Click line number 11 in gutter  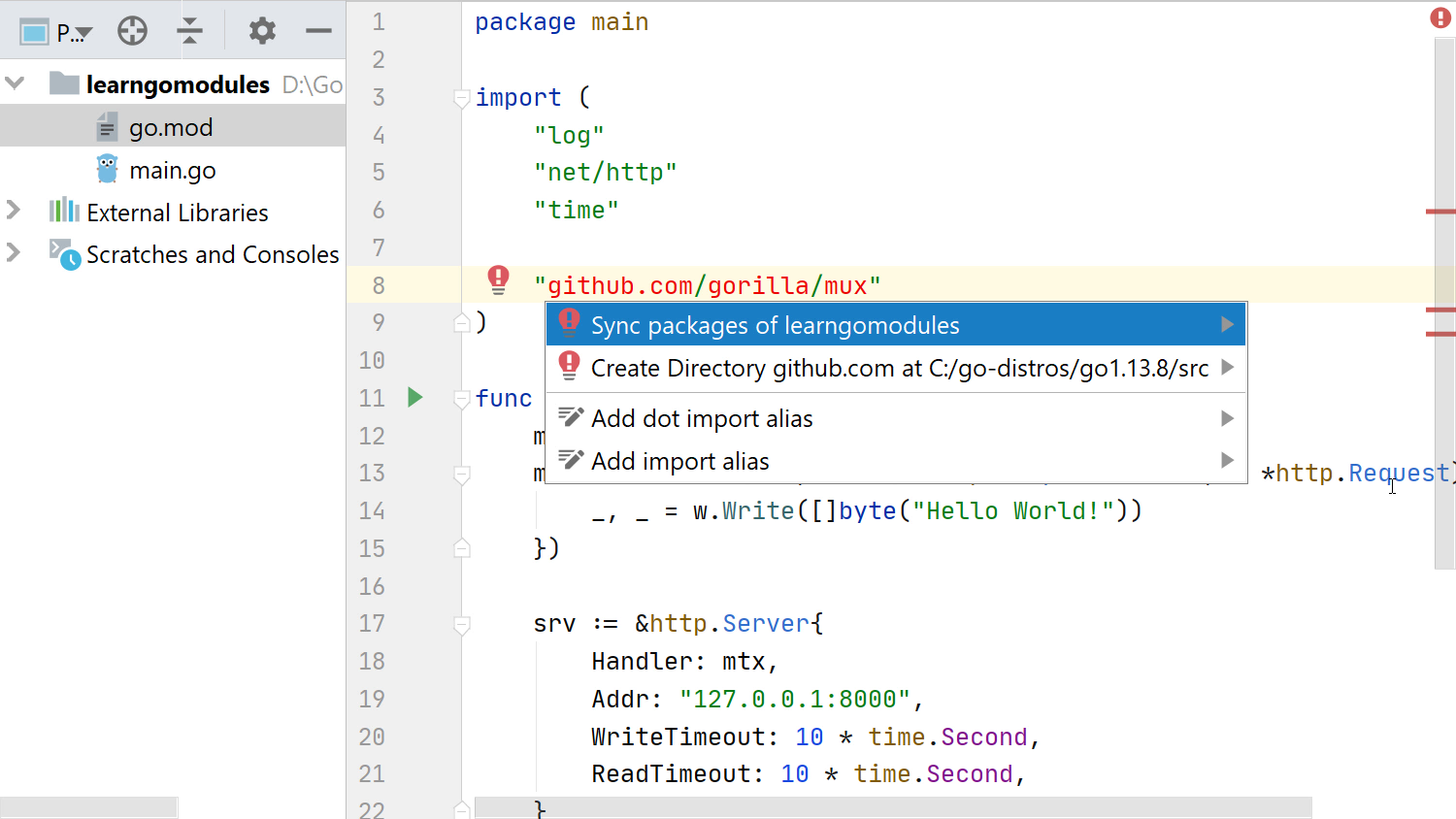coord(372,398)
